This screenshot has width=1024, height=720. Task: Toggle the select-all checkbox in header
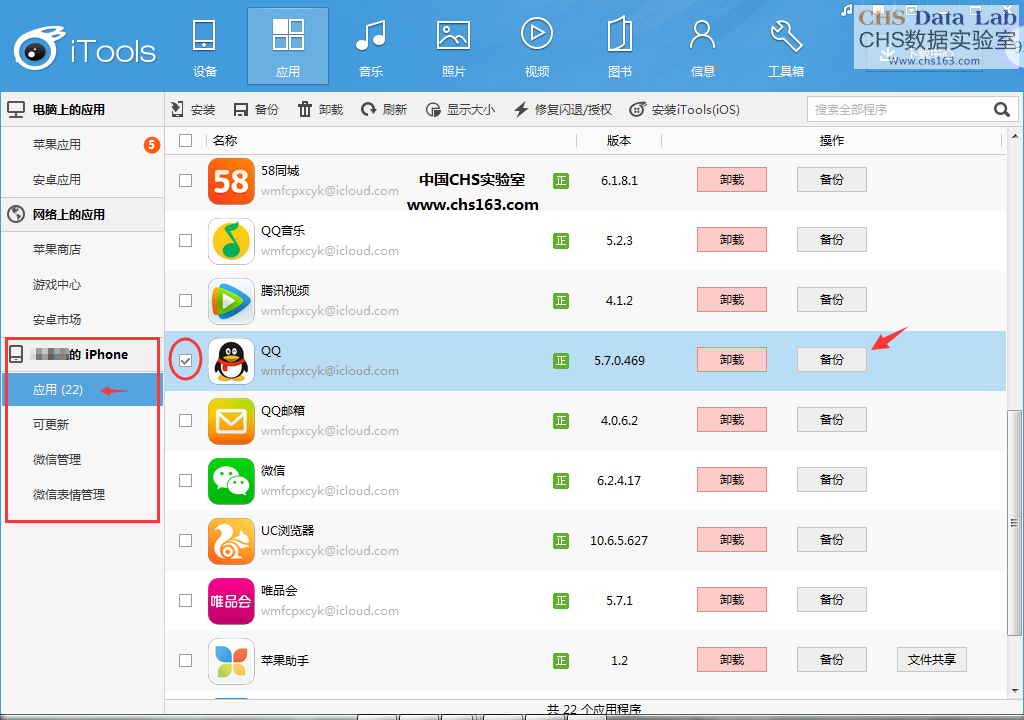(x=185, y=140)
